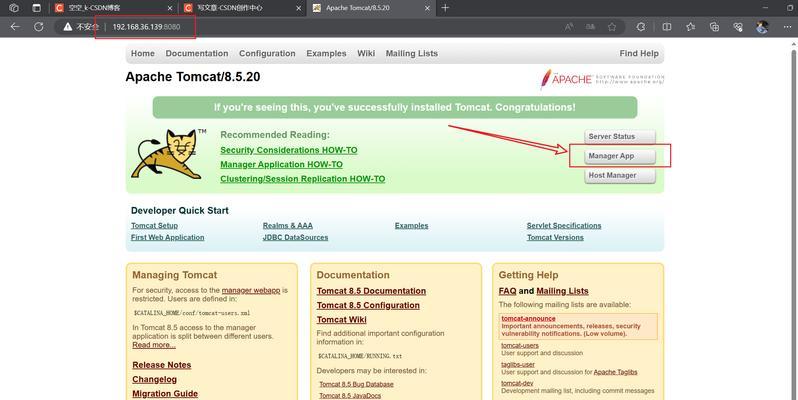Image resolution: width=798 pixels, height=400 pixels.
Task: Click the Read more... link
Action: [154, 345]
